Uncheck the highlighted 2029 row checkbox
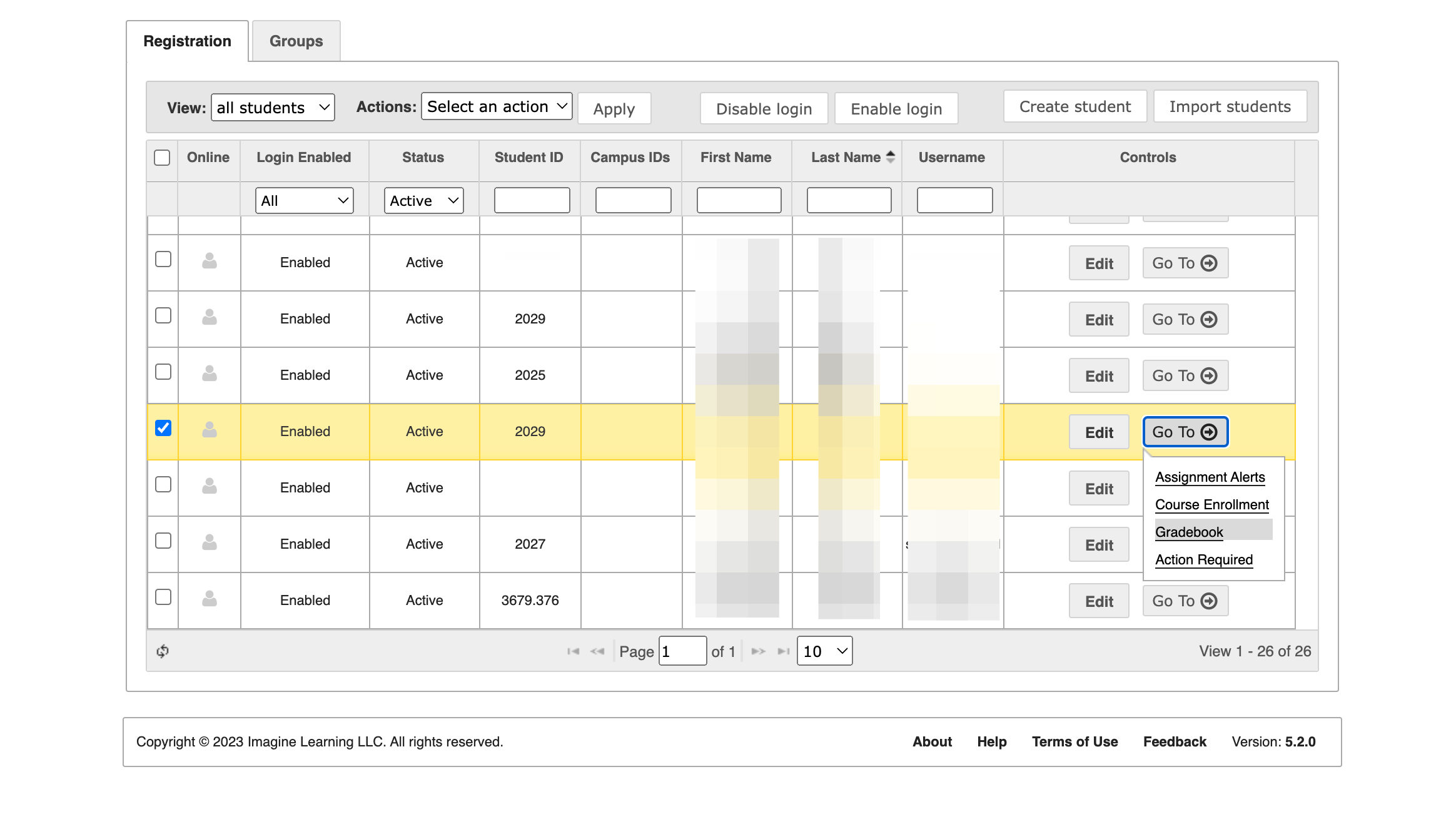The width and height of the screenshot is (1456, 819). coord(163,428)
